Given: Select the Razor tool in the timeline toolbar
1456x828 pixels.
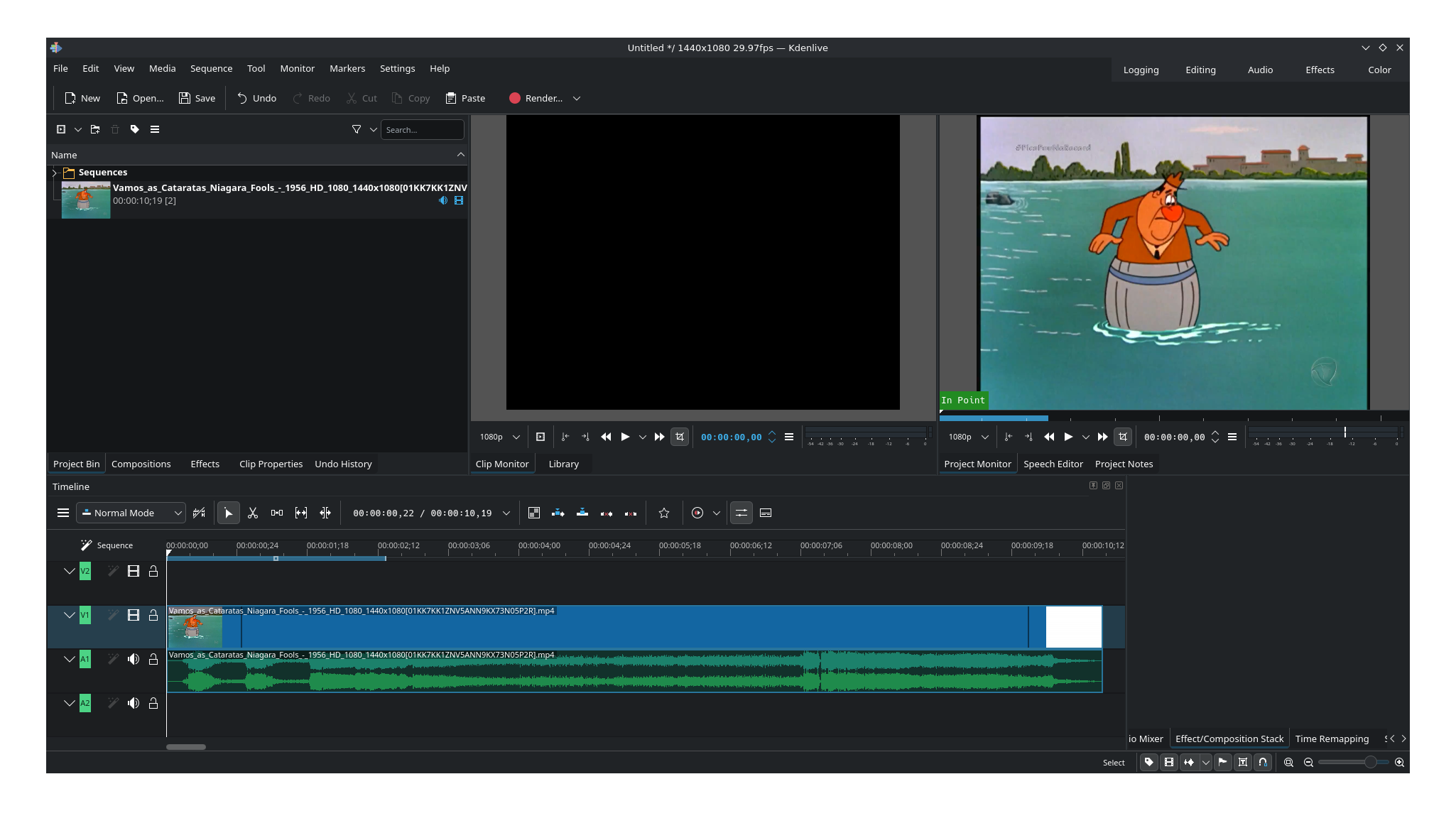Looking at the screenshot, I should click(x=253, y=513).
